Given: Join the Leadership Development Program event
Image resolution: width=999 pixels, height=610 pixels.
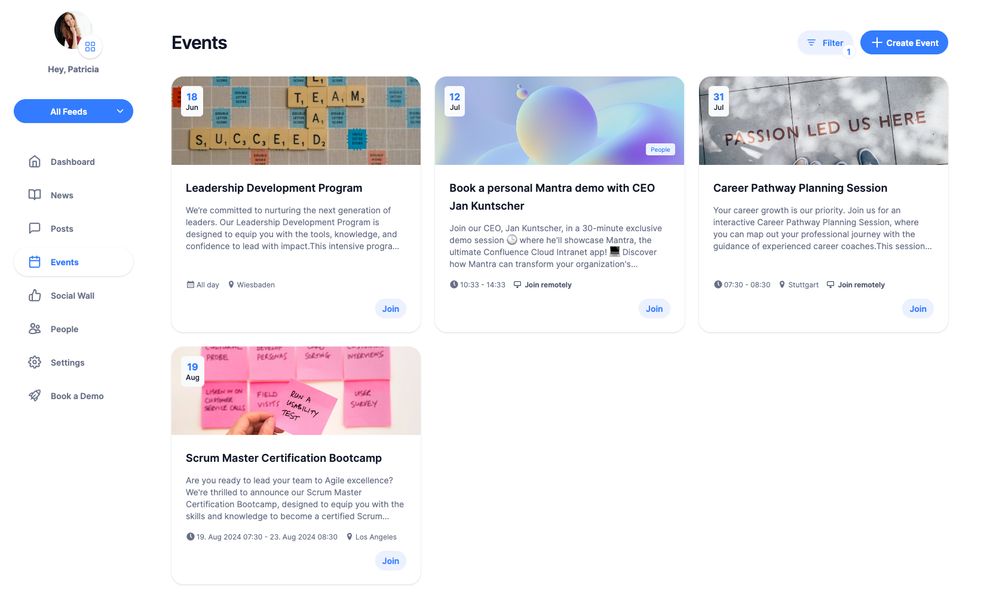Looking at the screenshot, I should (391, 309).
